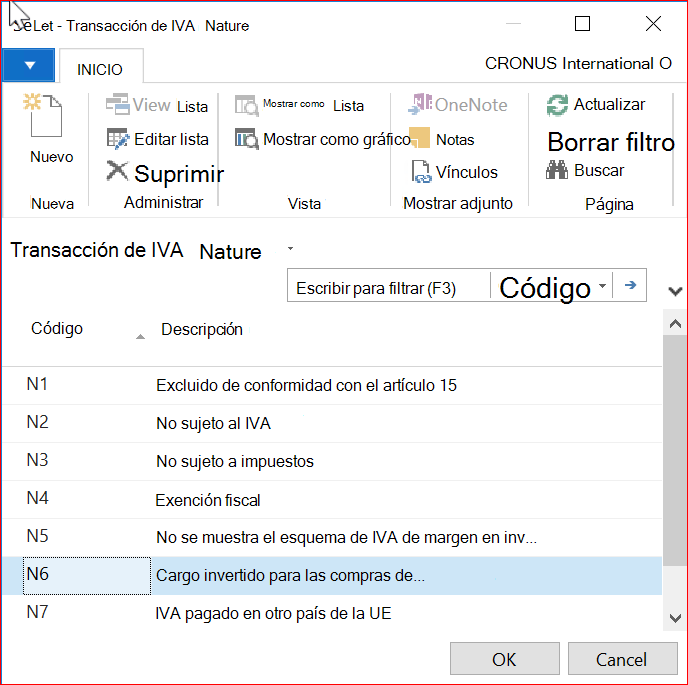Click the Editar lista icon
This screenshot has height=685, width=688.
(118, 139)
